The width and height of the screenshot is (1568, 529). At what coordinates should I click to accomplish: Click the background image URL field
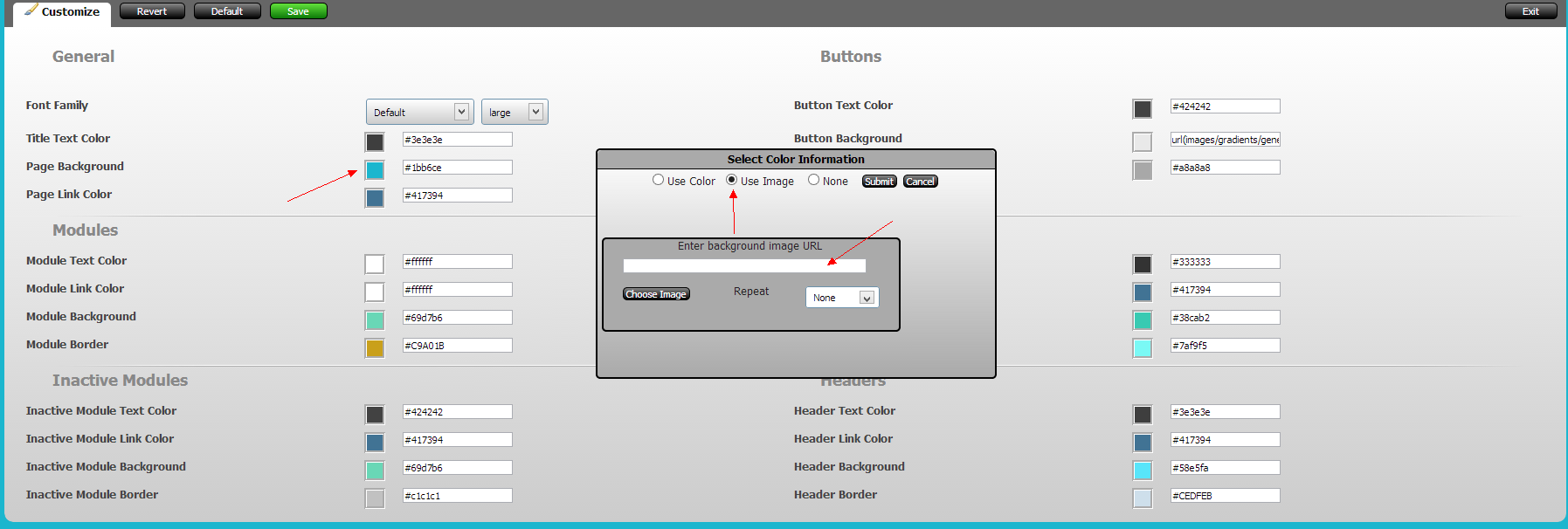(744, 266)
